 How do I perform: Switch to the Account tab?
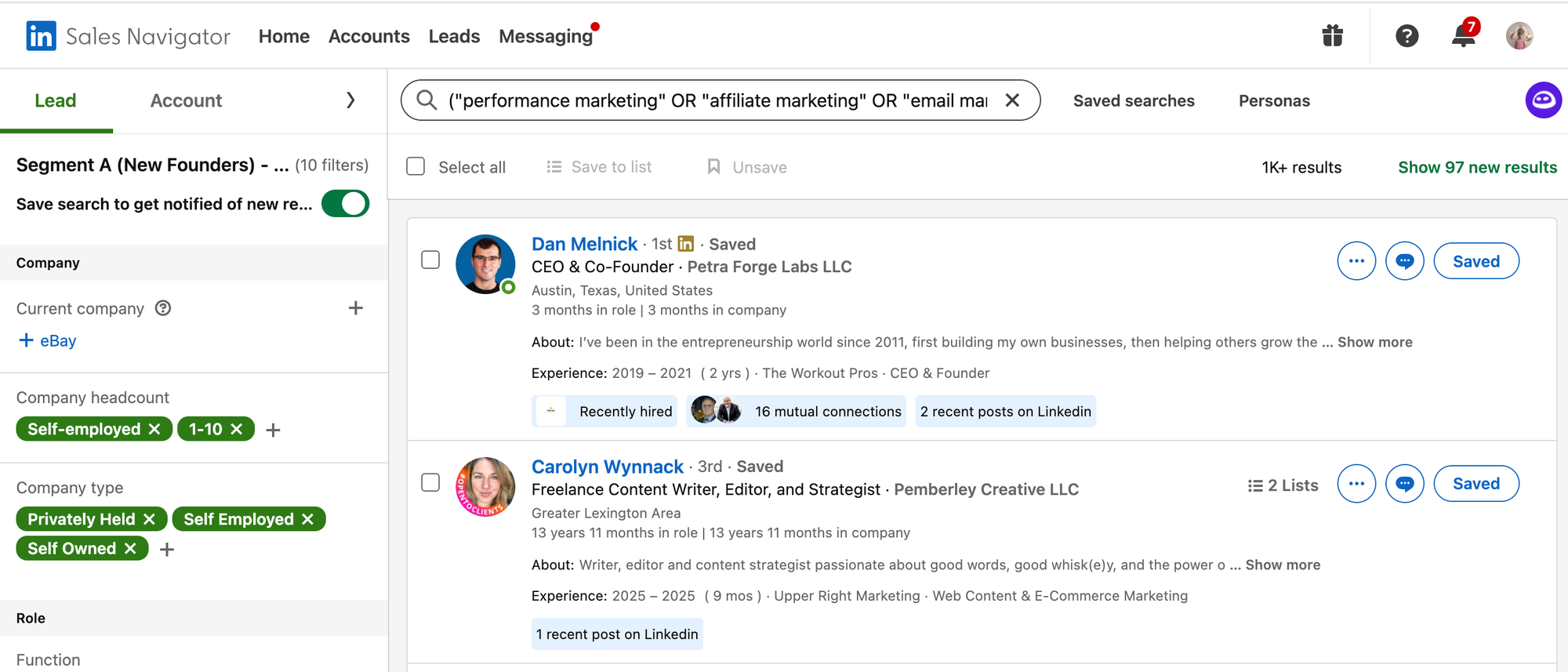click(186, 100)
